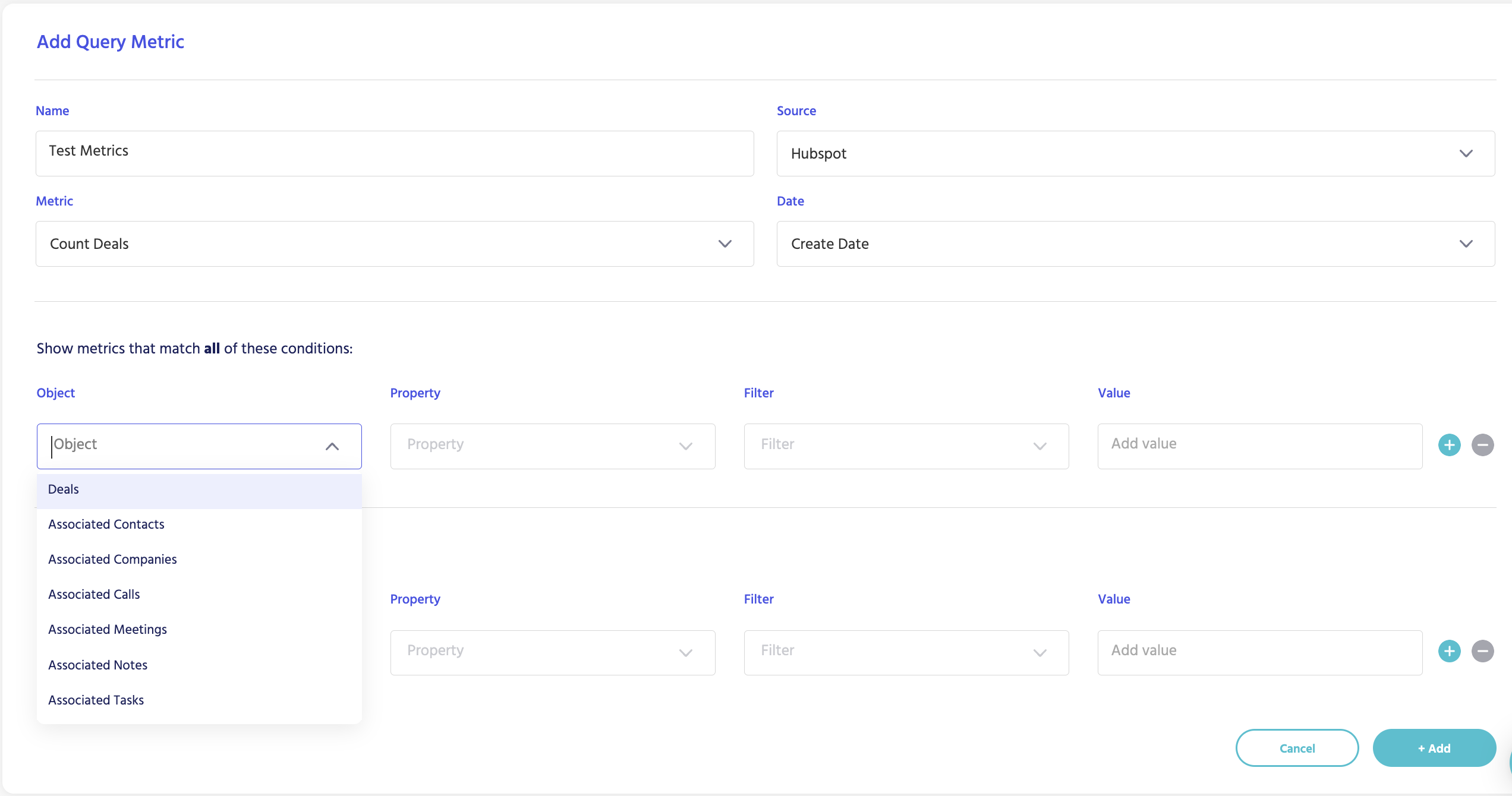Click the plus icon in first condition row

click(1449, 445)
